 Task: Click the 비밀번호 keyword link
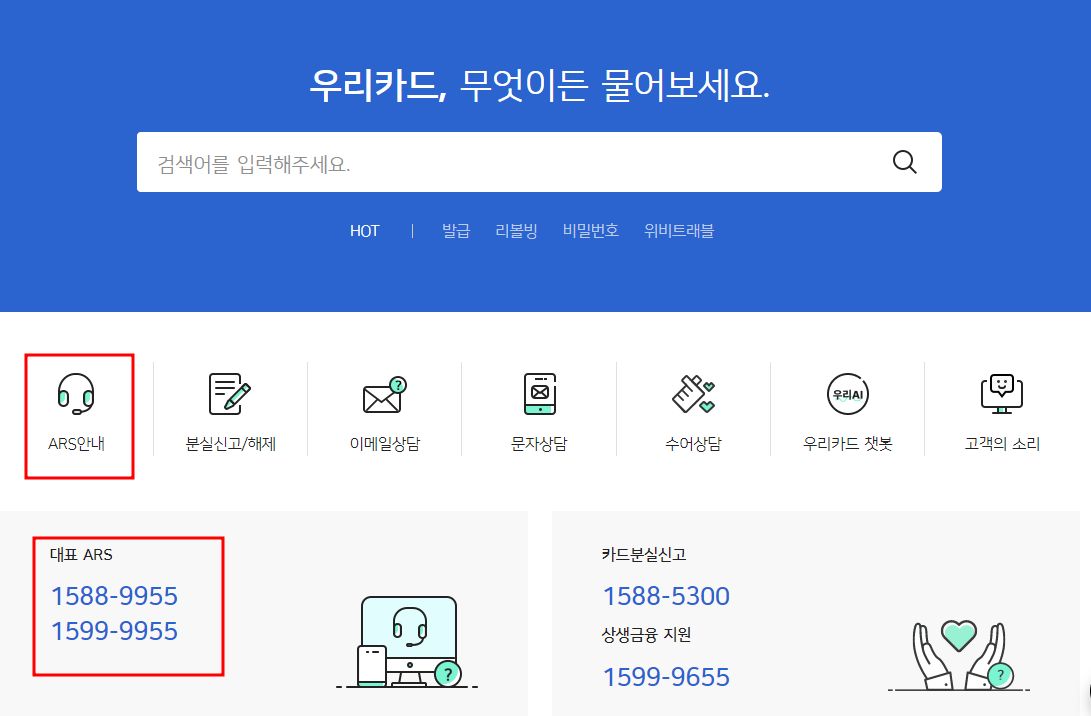590,230
